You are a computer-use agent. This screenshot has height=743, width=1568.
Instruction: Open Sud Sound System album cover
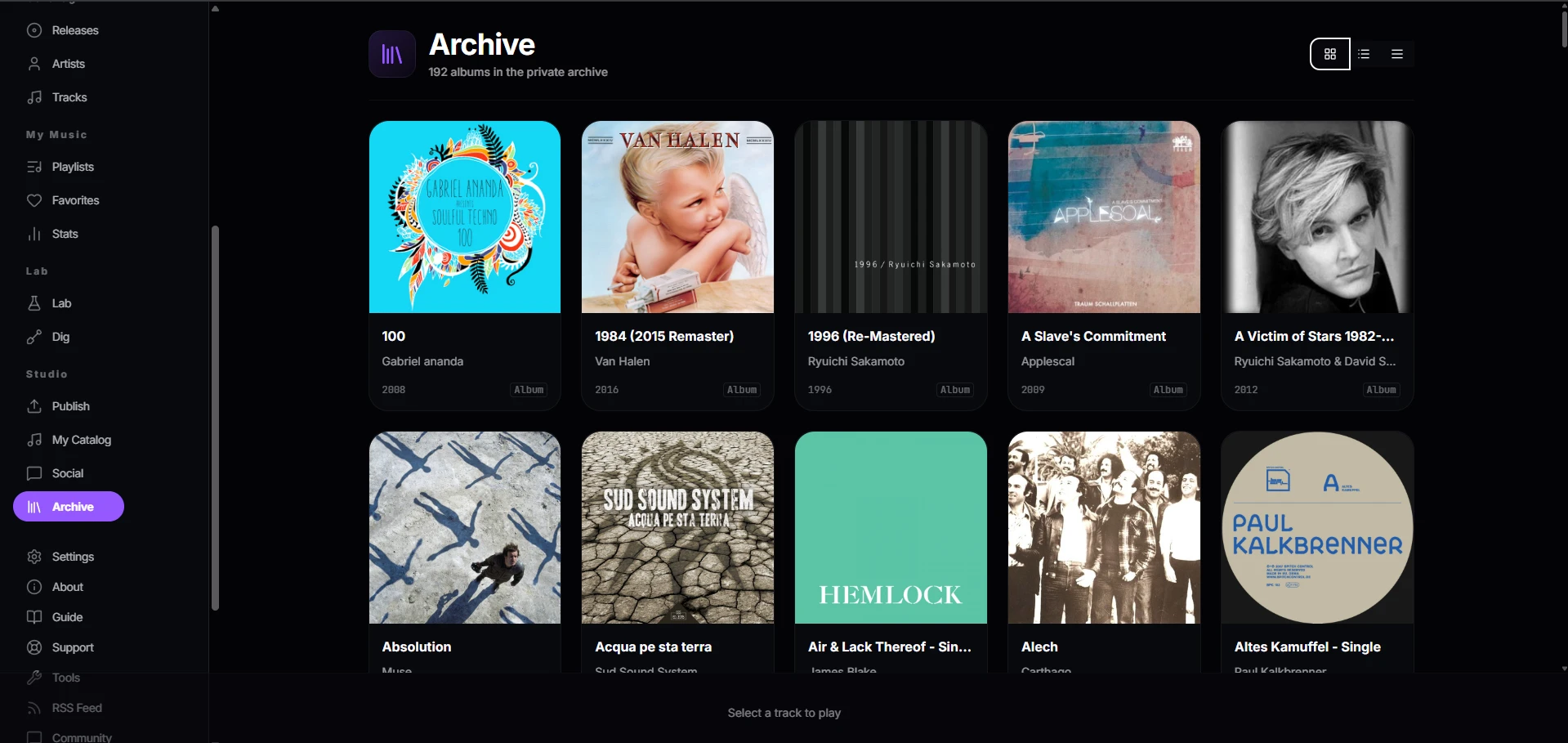(x=677, y=528)
